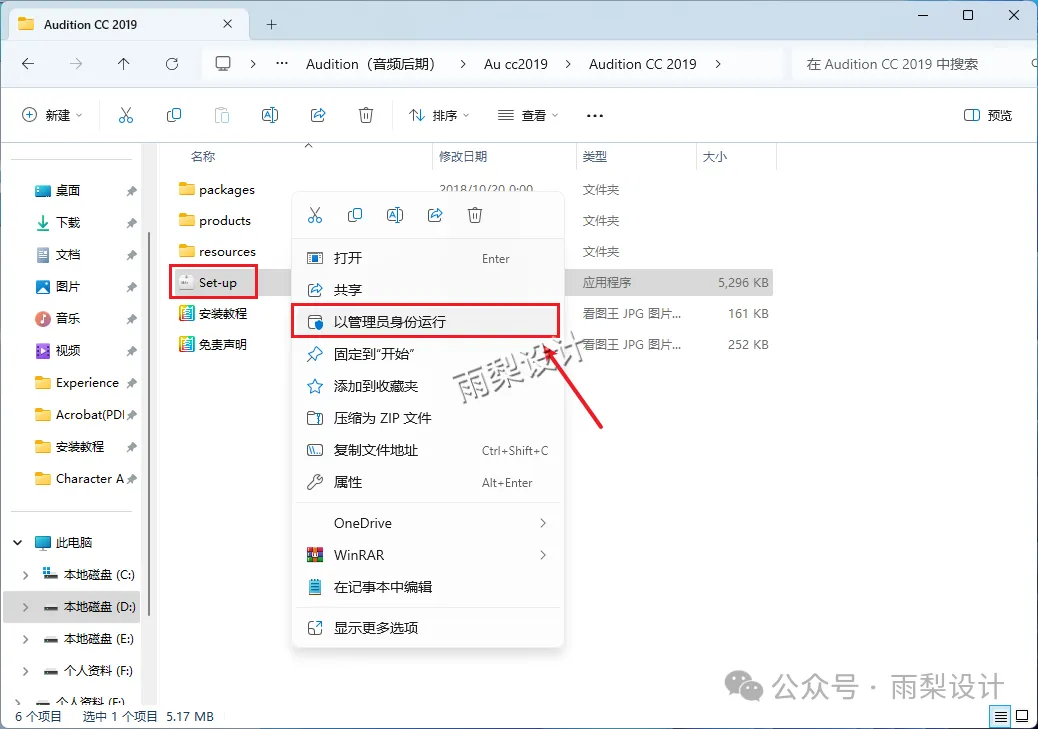Click the This PC monitor icon in the address bar

coord(223,64)
